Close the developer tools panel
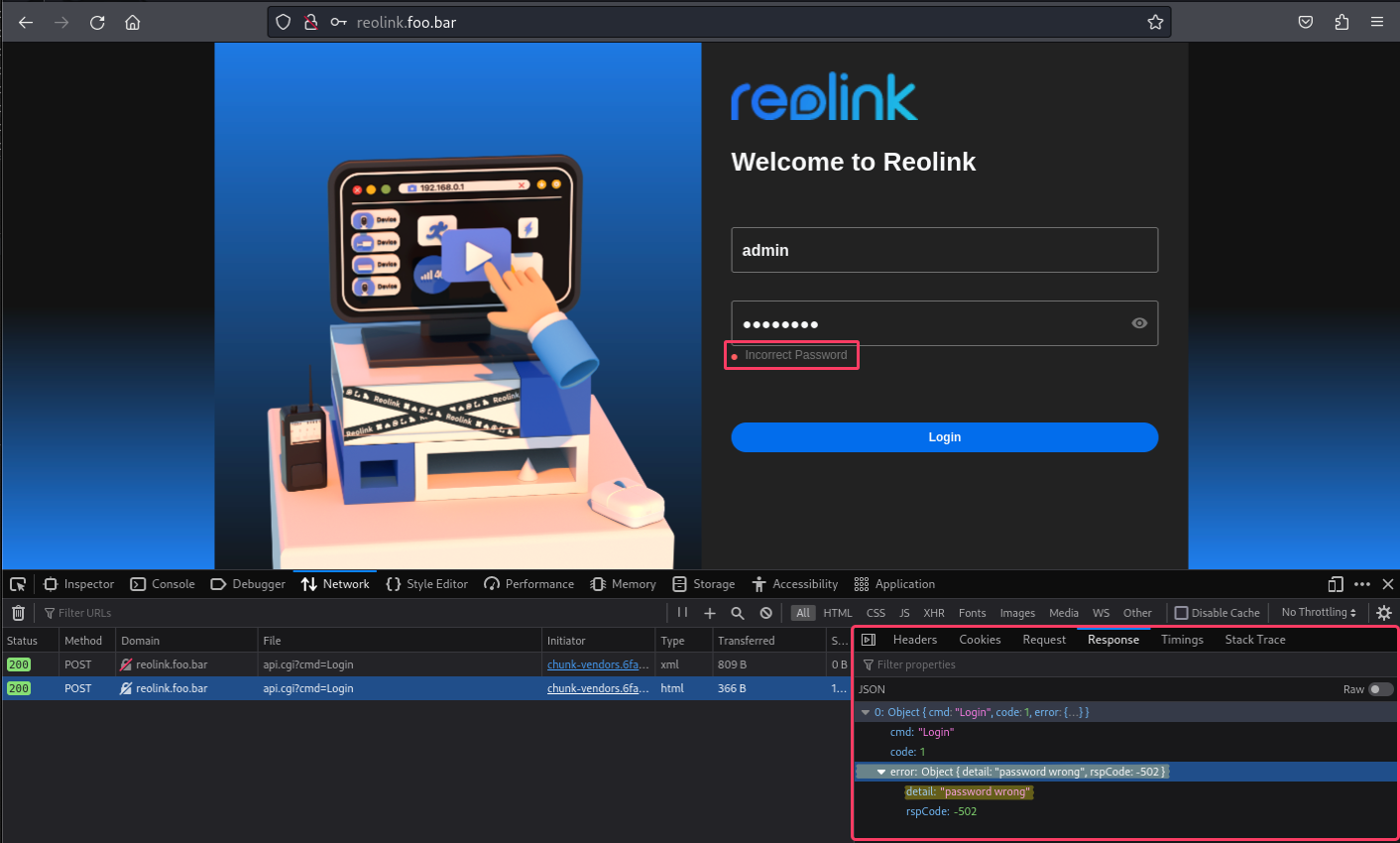 tap(1388, 584)
